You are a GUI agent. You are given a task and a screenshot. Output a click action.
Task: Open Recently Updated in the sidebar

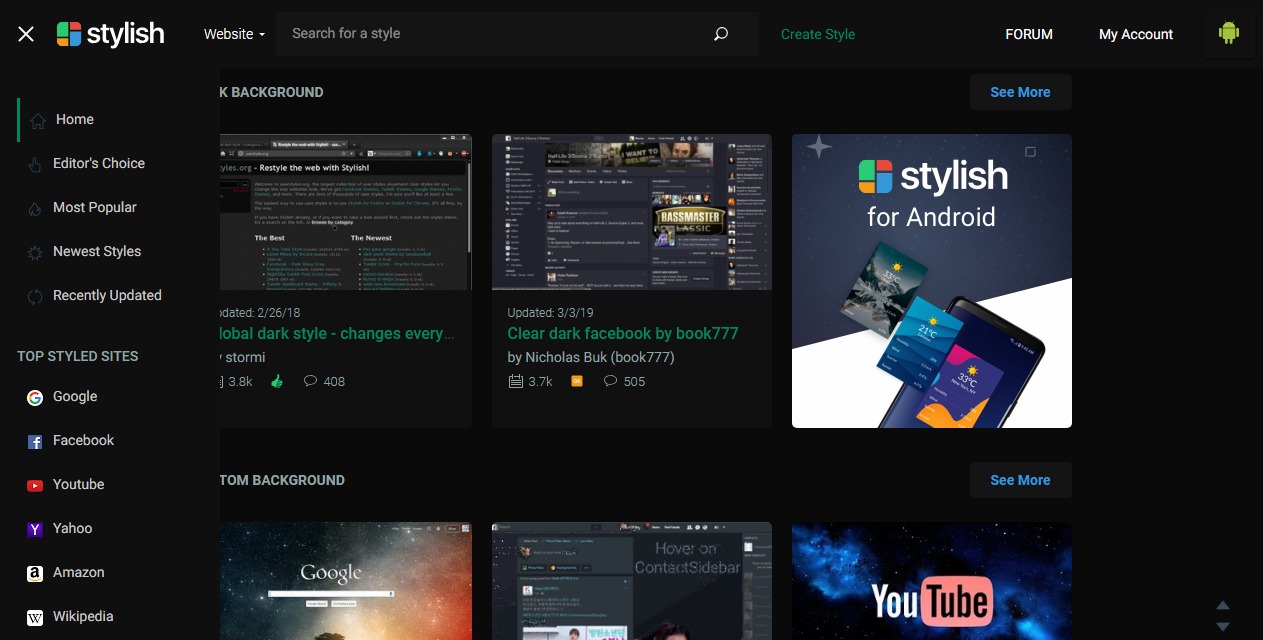point(107,295)
